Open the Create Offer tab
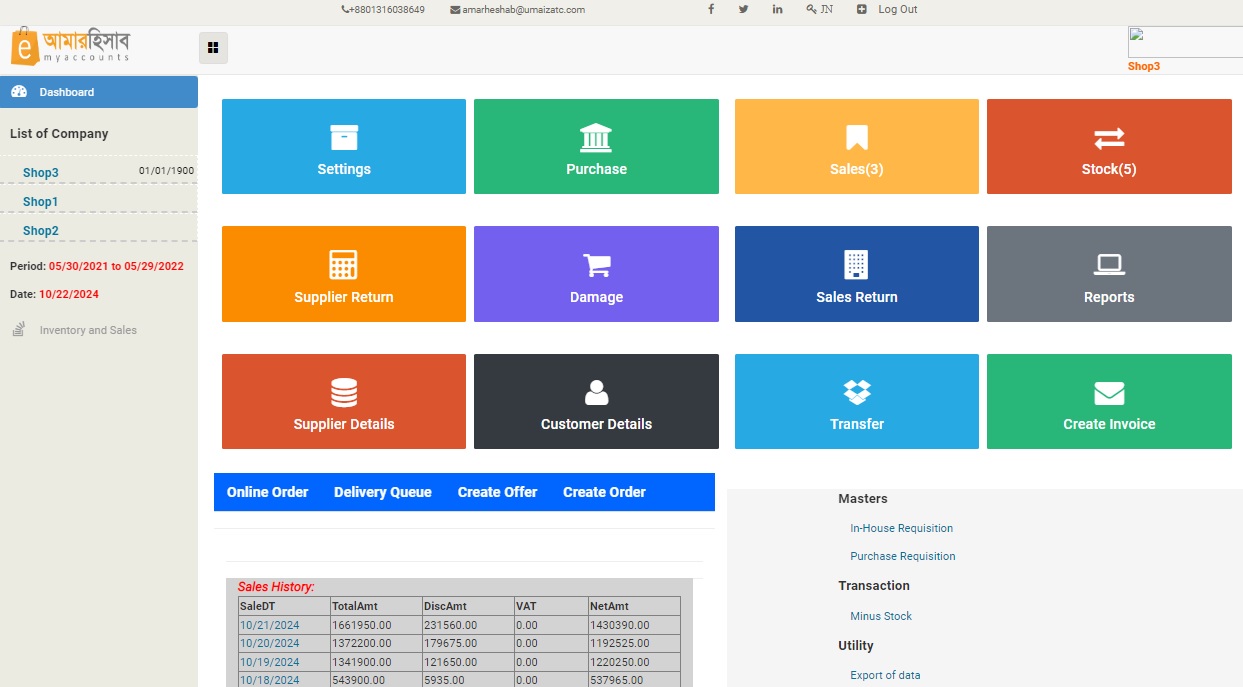The image size is (1243, 687). coord(497,492)
